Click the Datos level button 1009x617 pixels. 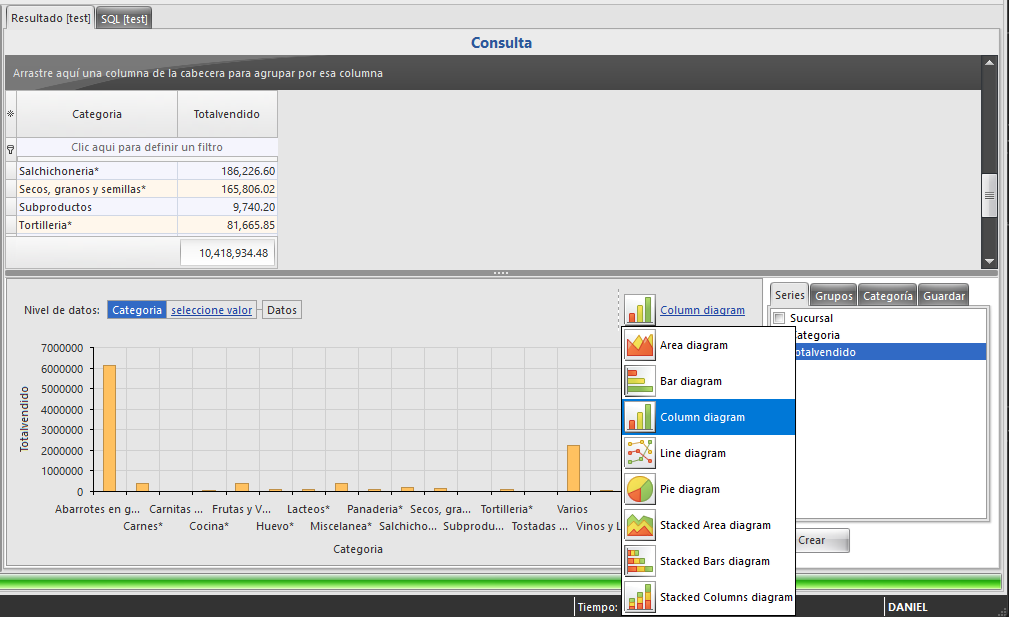click(x=282, y=310)
